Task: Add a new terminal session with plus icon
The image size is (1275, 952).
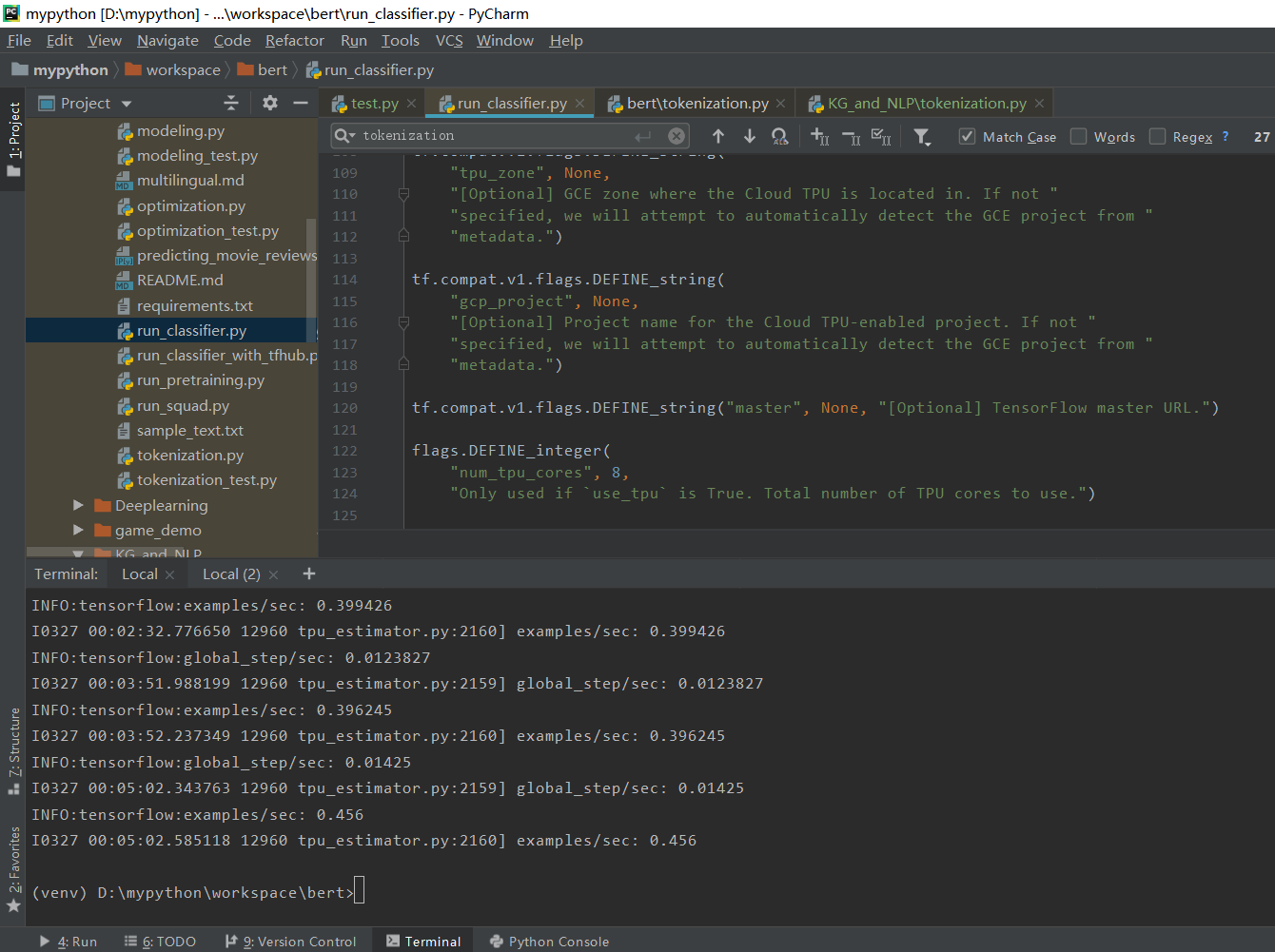Action: point(308,573)
